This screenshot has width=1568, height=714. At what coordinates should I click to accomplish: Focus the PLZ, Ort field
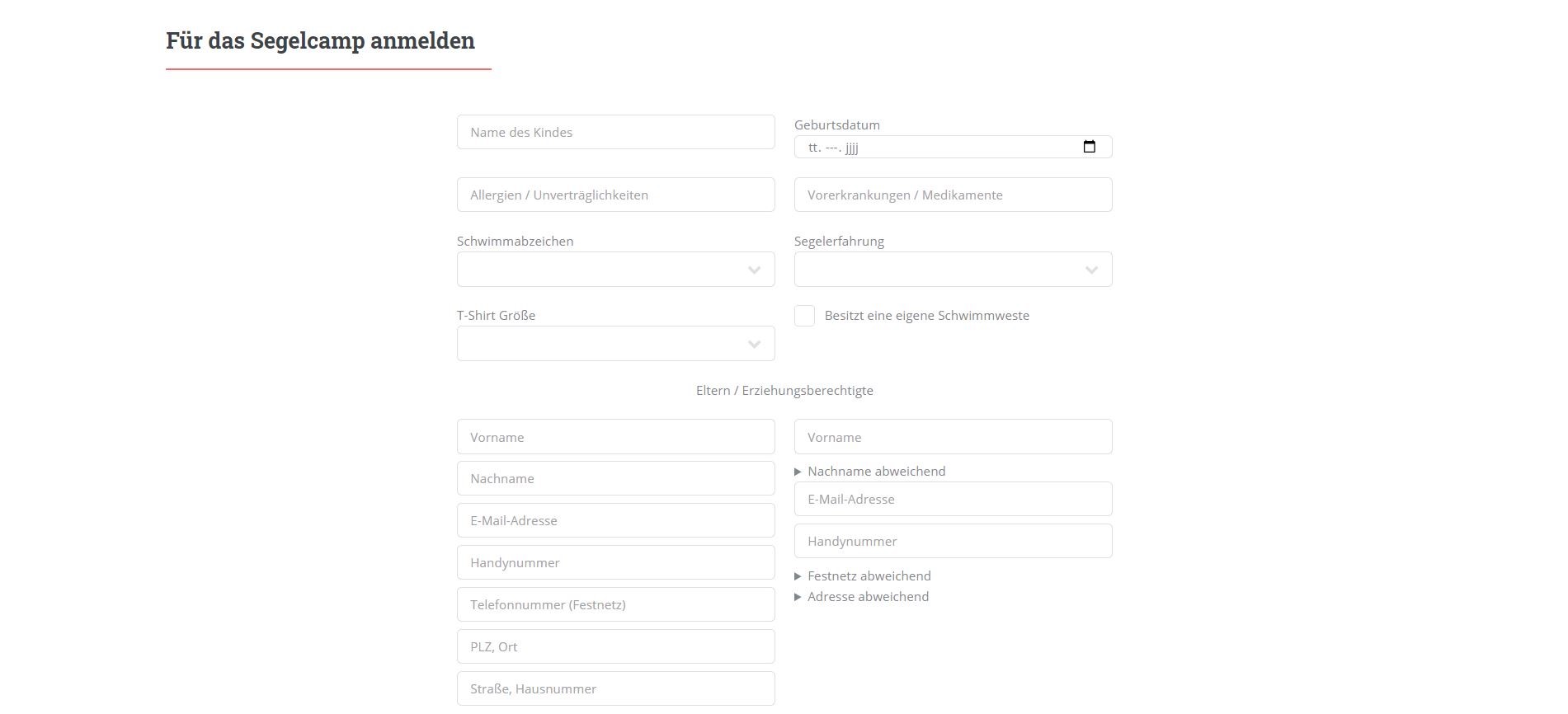coord(615,646)
